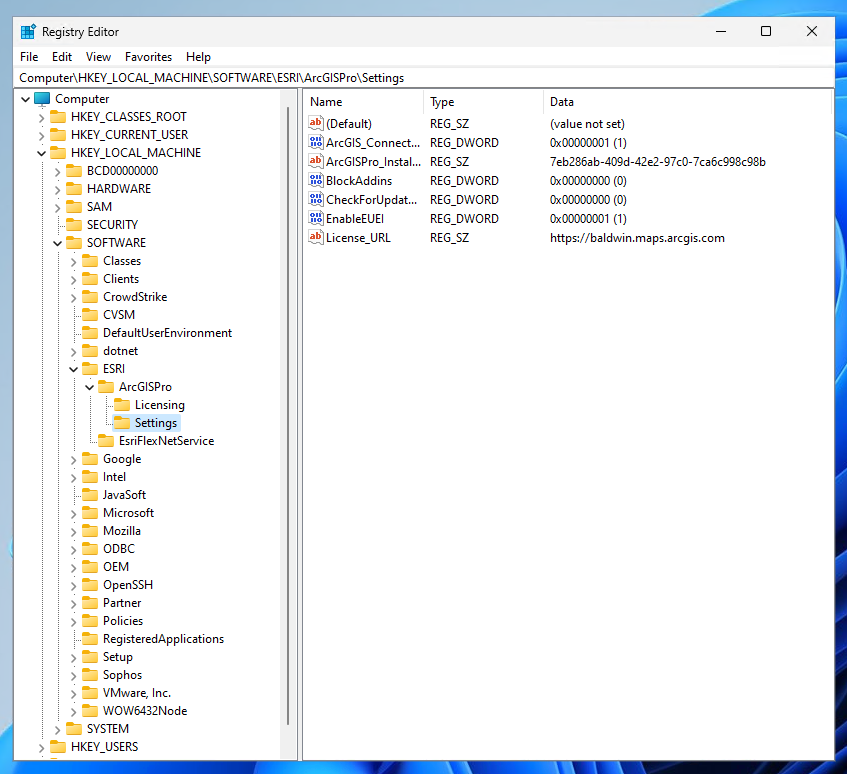Click the Policies folder icon
The image size is (847, 774).
[90, 621]
